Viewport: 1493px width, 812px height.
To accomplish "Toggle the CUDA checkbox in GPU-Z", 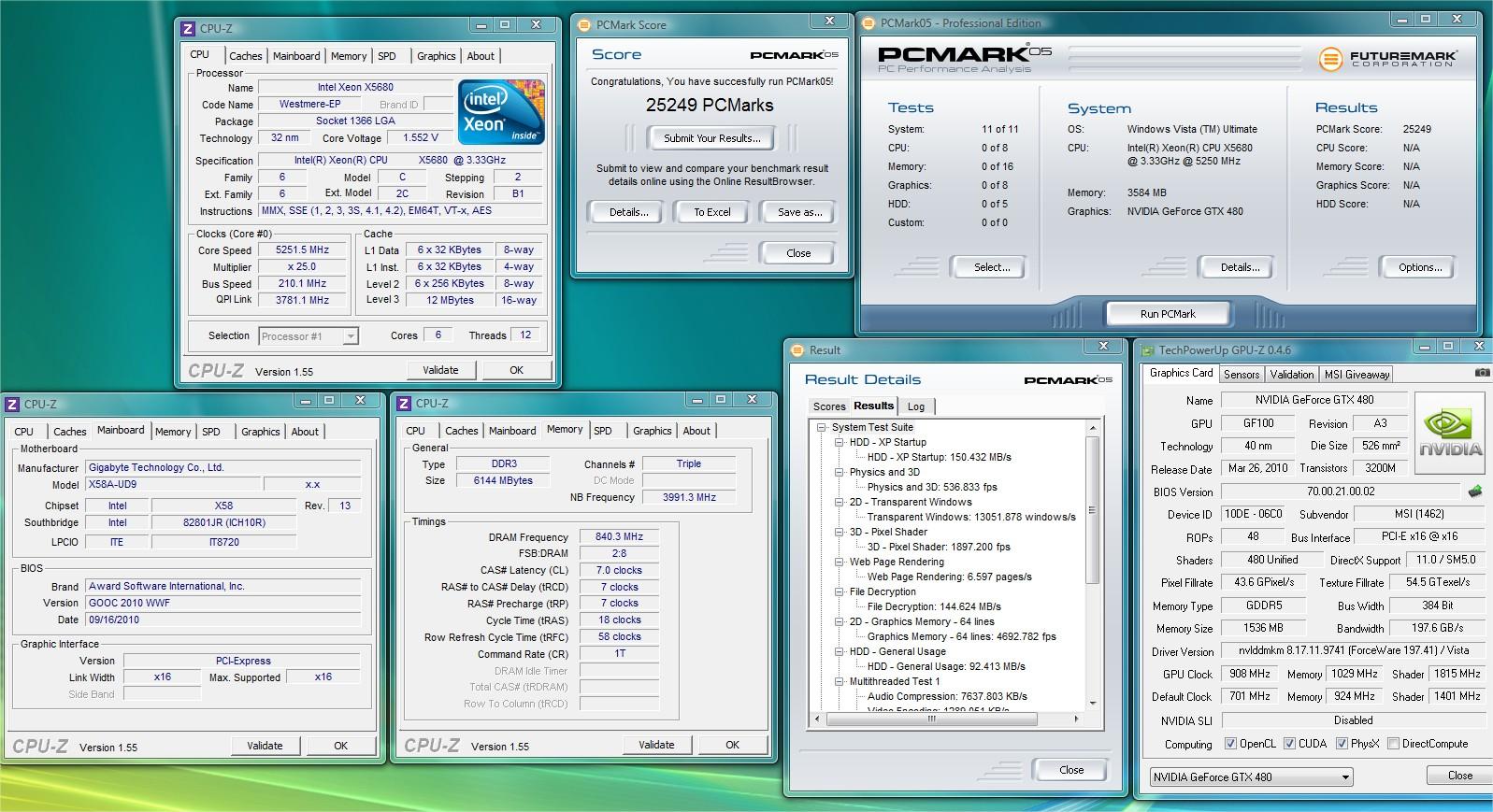I will [x=1290, y=744].
